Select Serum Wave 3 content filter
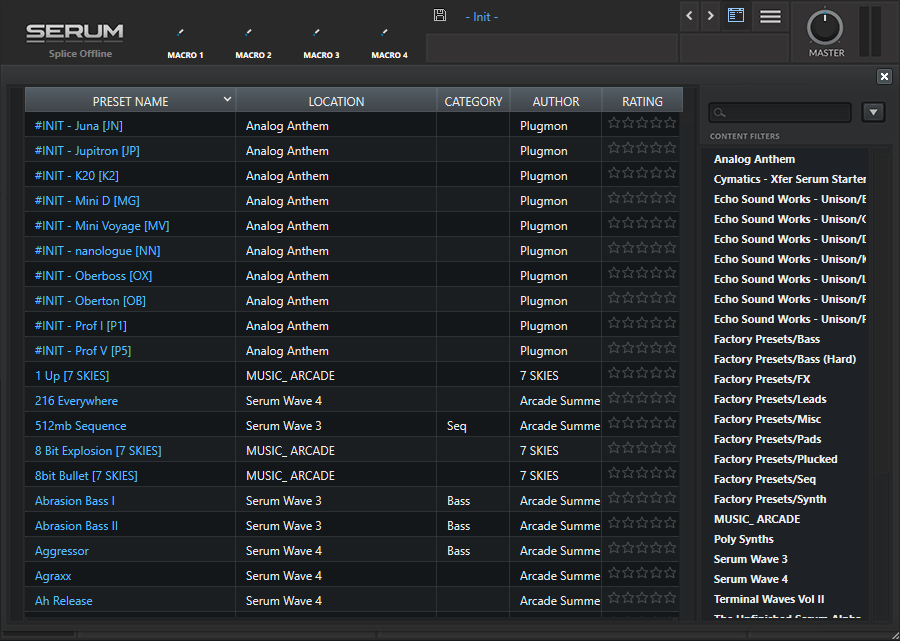Image resolution: width=900 pixels, height=641 pixels. tap(750, 560)
